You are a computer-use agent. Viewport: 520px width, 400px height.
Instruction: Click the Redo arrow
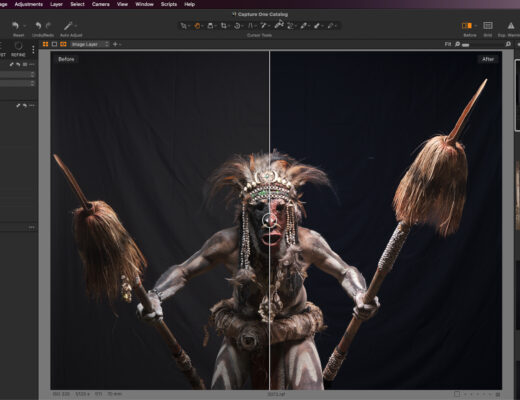pyautogui.click(x=49, y=25)
